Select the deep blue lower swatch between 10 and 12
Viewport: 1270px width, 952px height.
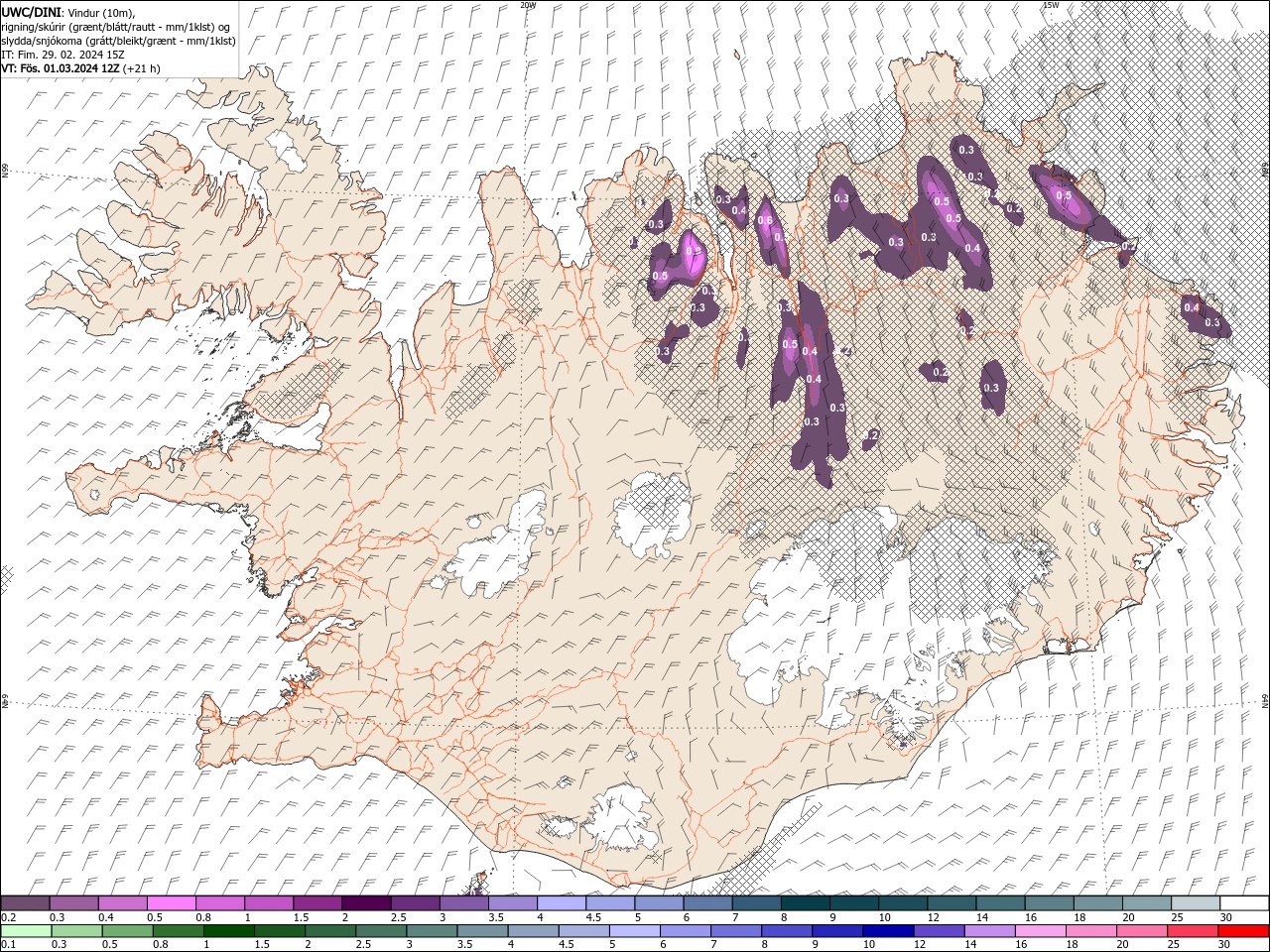coord(889,931)
